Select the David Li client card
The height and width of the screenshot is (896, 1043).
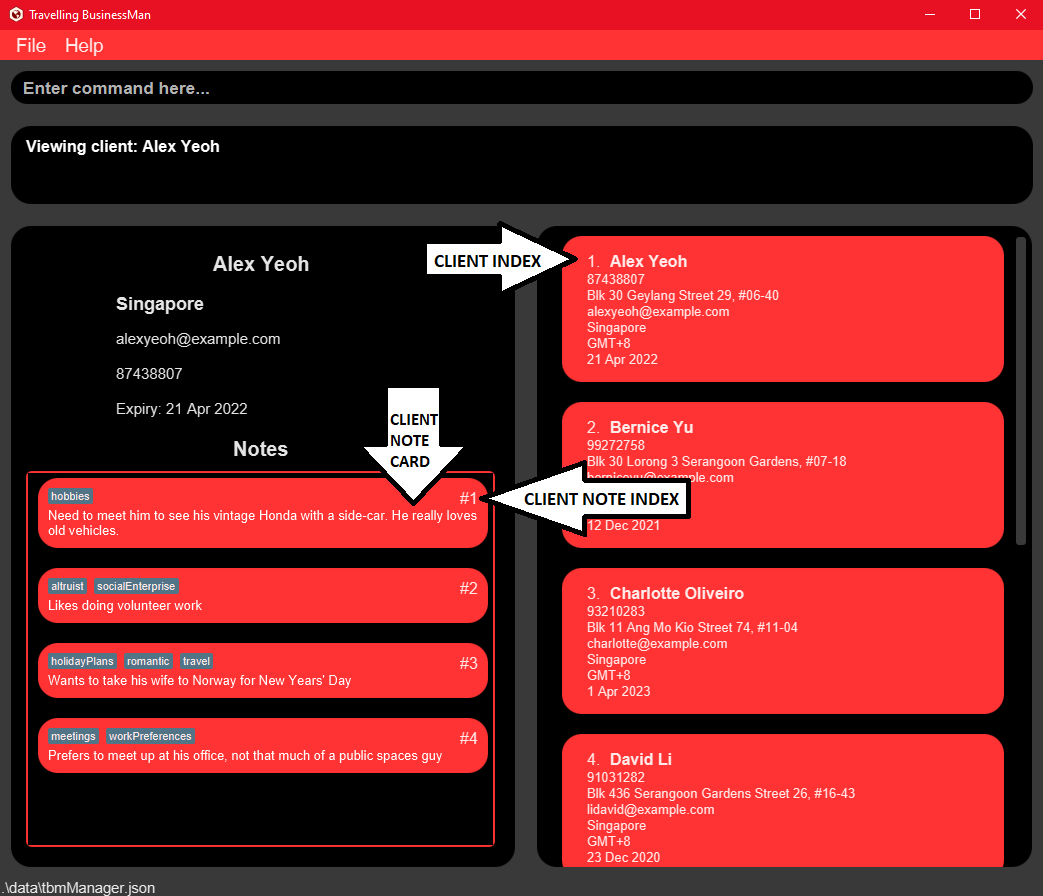782,800
